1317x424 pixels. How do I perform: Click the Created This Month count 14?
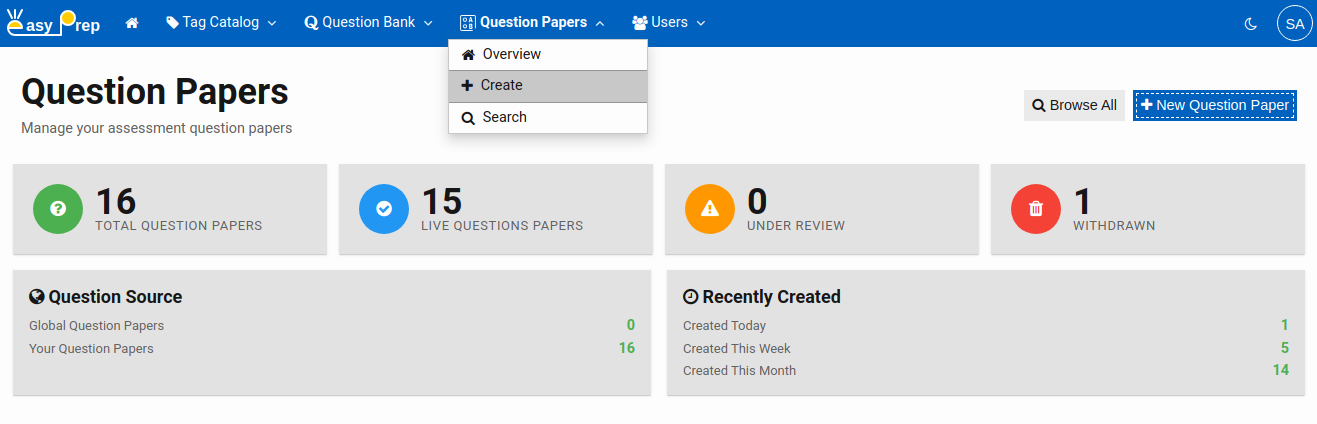pos(1280,370)
